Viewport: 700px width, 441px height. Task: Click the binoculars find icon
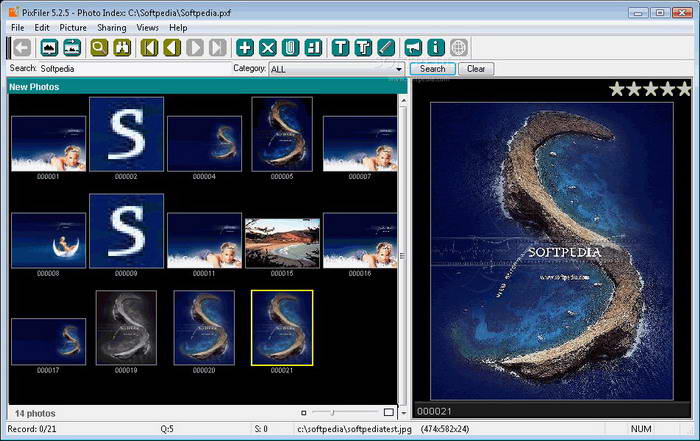coord(122,47)
